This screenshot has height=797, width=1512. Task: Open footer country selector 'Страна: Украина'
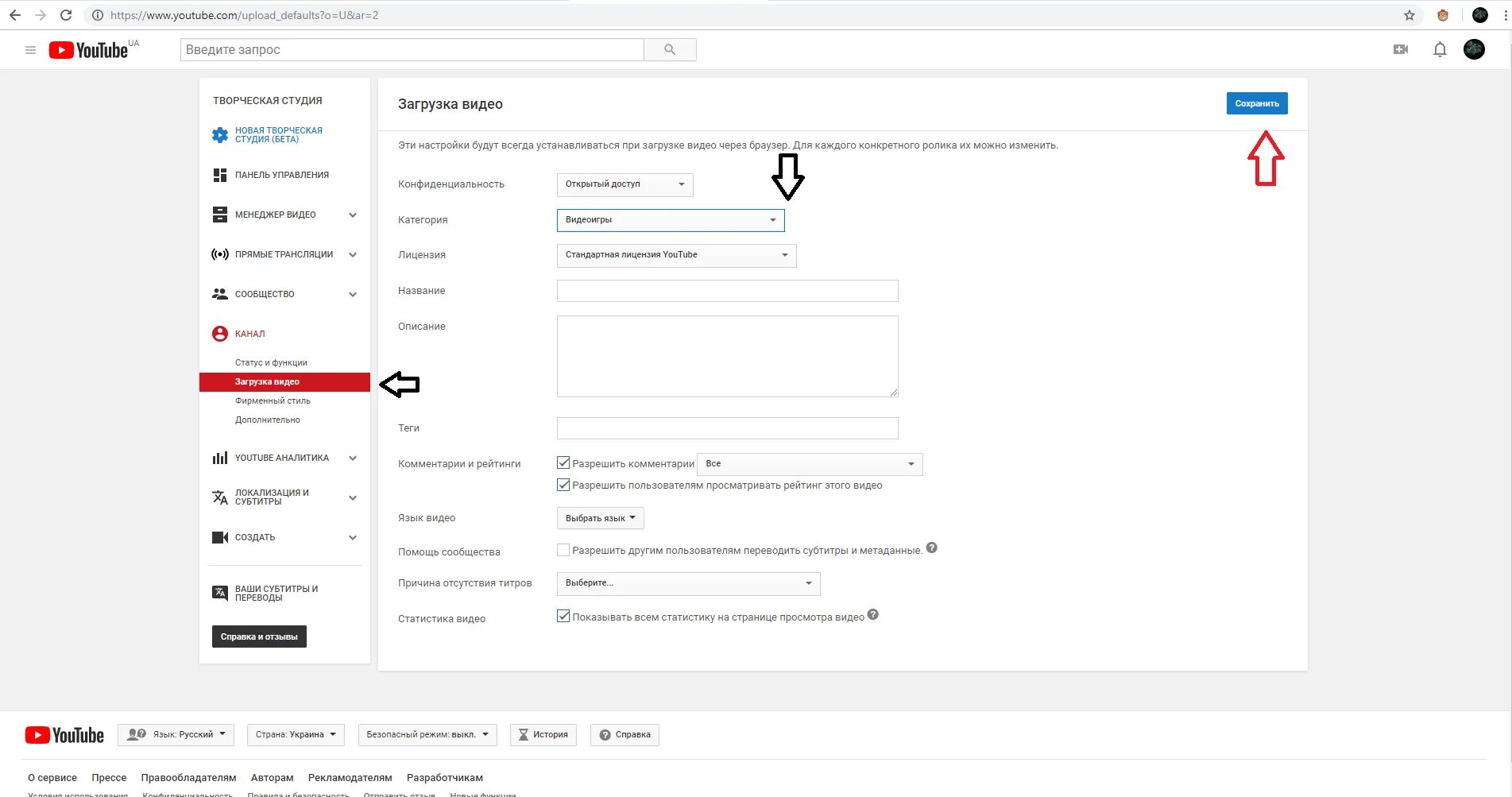coord(296,735)
